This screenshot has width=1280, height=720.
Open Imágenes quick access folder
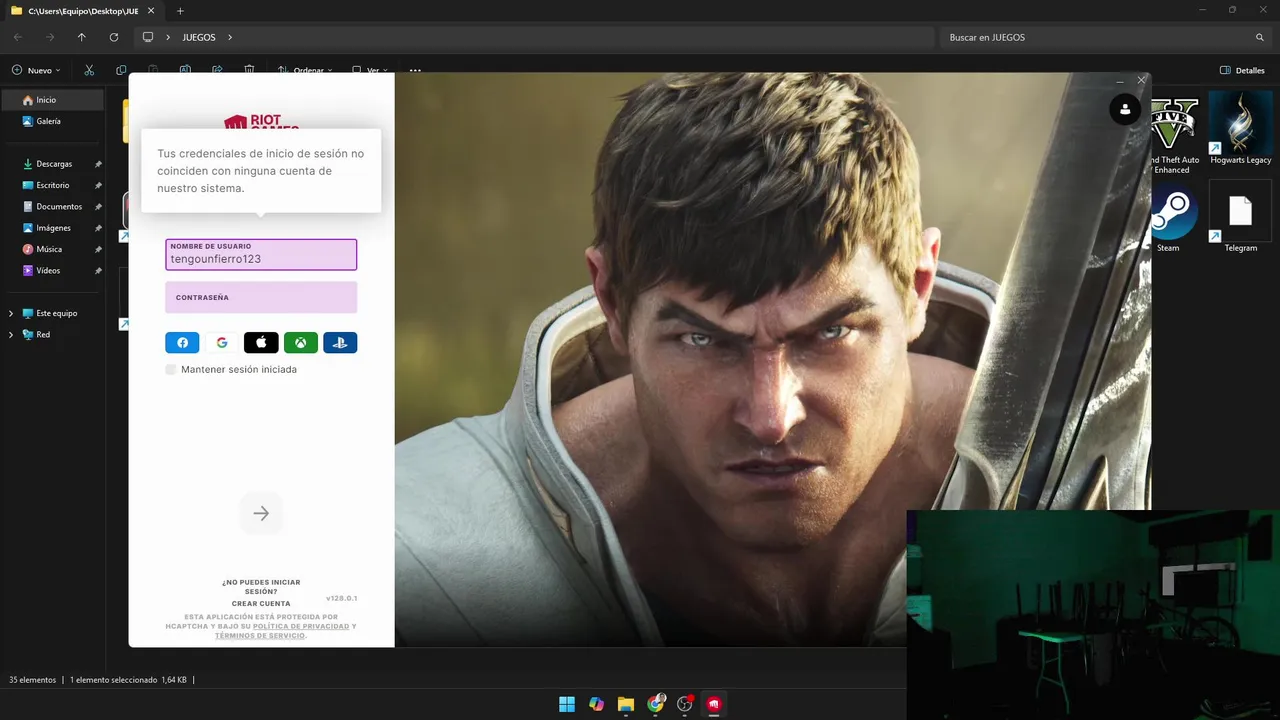54,228
